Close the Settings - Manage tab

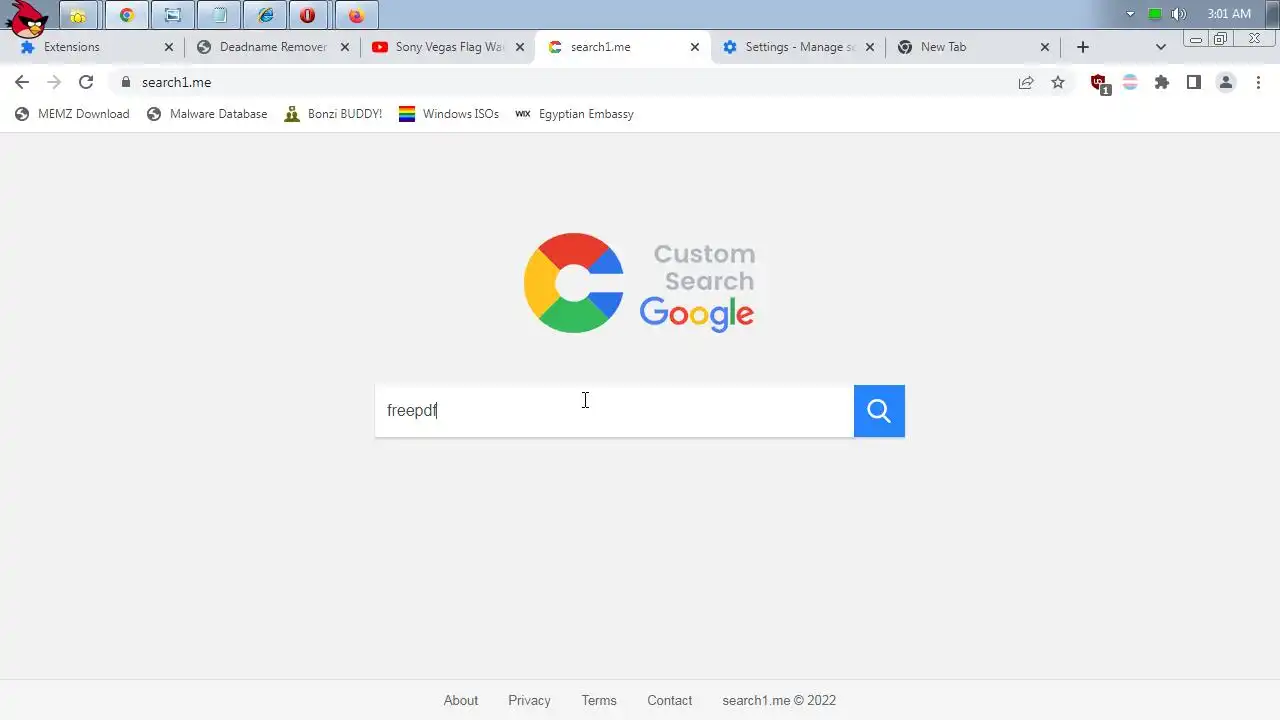click(x=870, y=47)
